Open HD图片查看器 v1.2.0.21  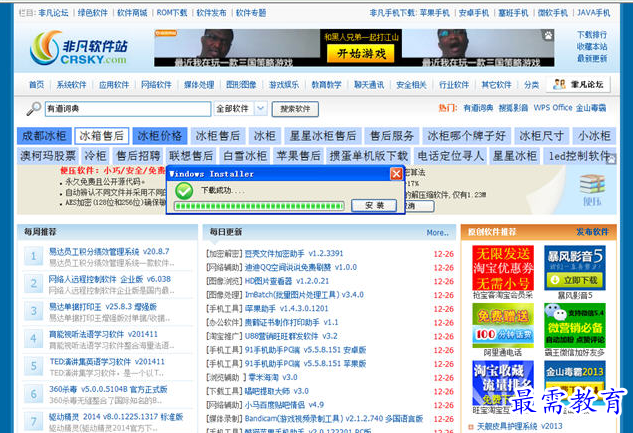tap(287, 281)
